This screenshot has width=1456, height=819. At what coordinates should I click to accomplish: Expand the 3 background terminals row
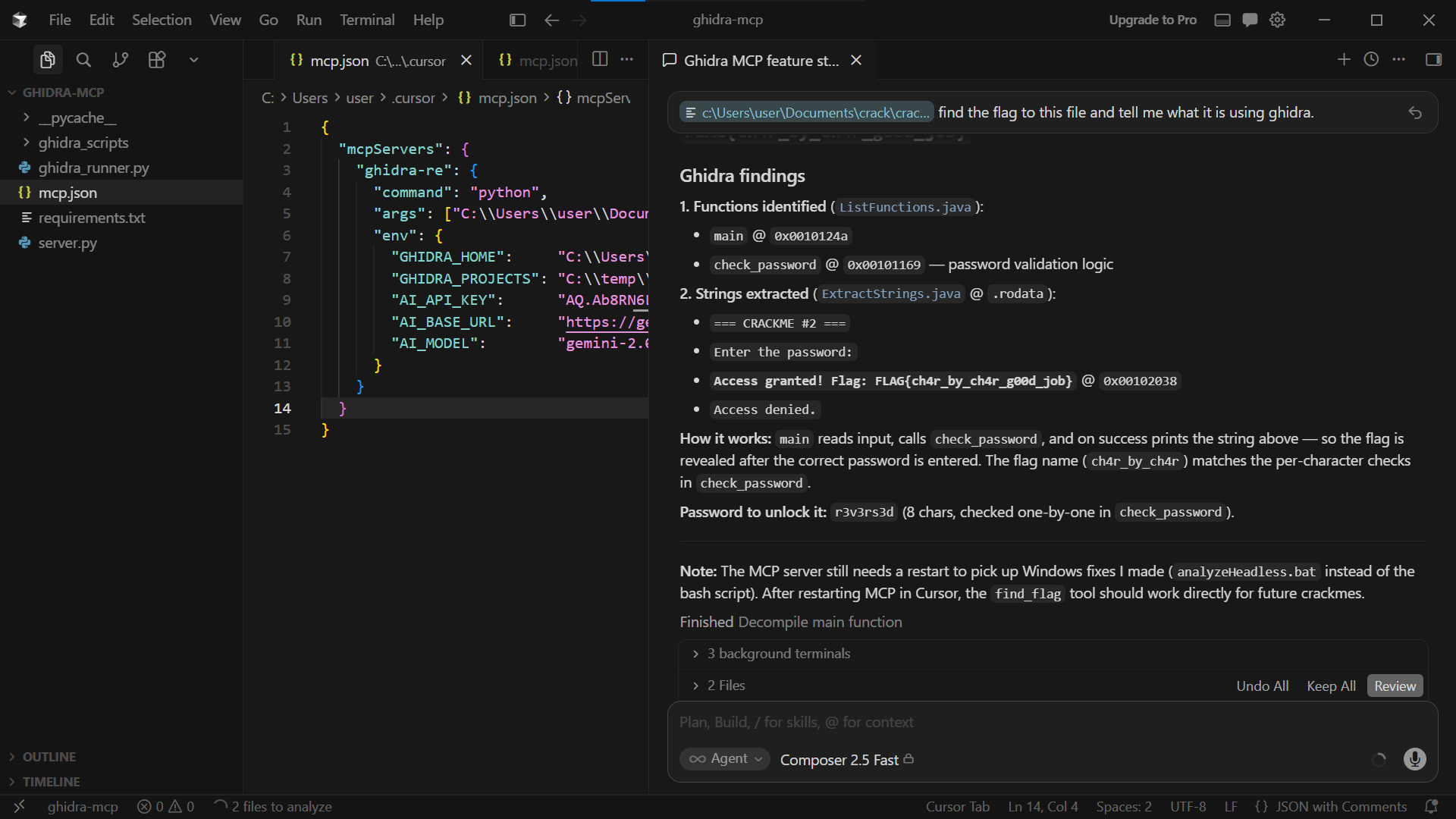[1053, 654]
